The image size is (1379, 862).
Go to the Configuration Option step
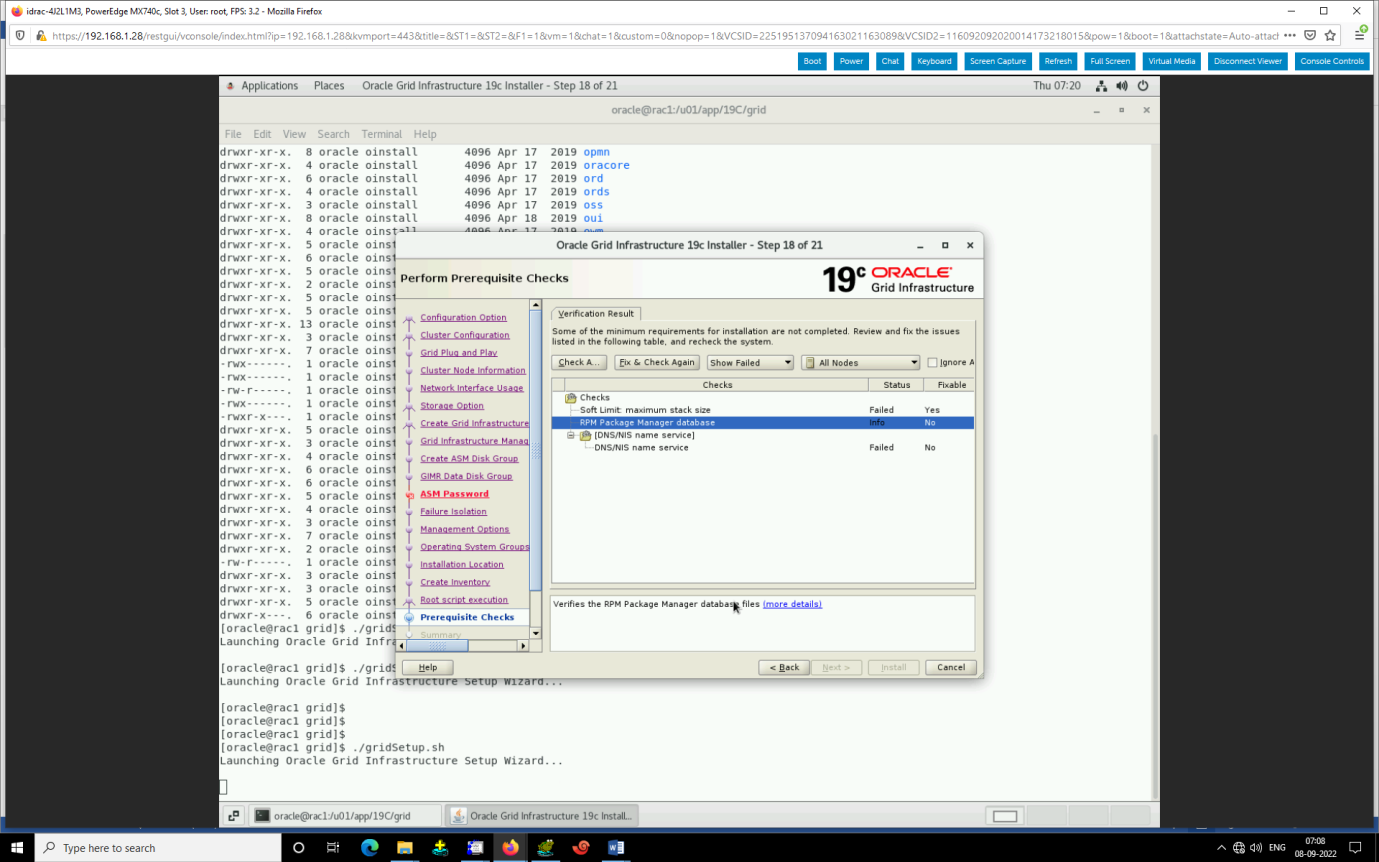coord(463,317)
